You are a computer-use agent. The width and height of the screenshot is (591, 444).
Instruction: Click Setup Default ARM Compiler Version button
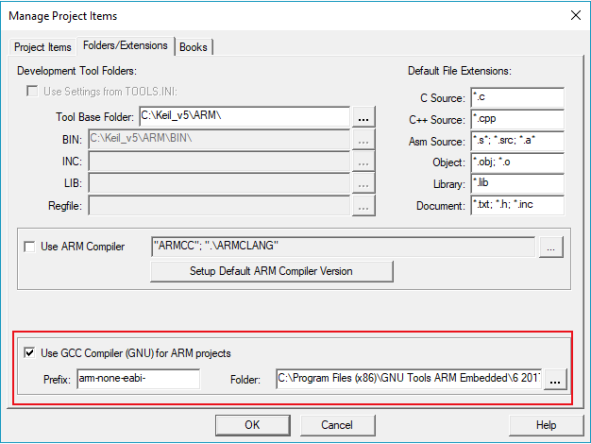coord(271,271)
